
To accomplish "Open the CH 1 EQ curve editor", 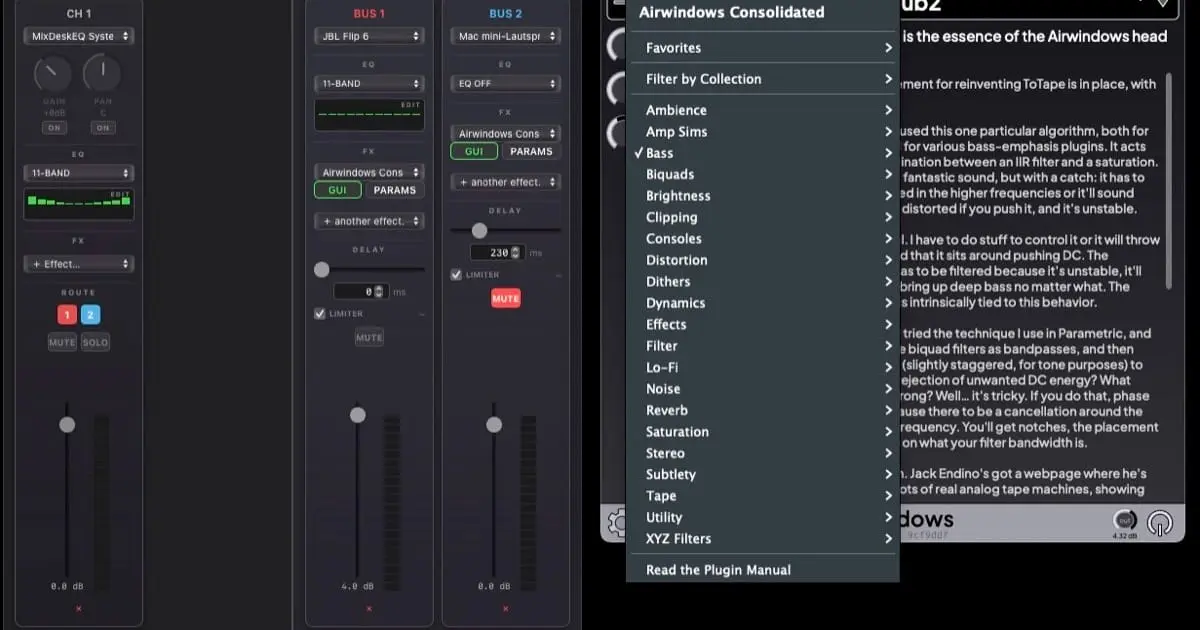I will 78,204.
